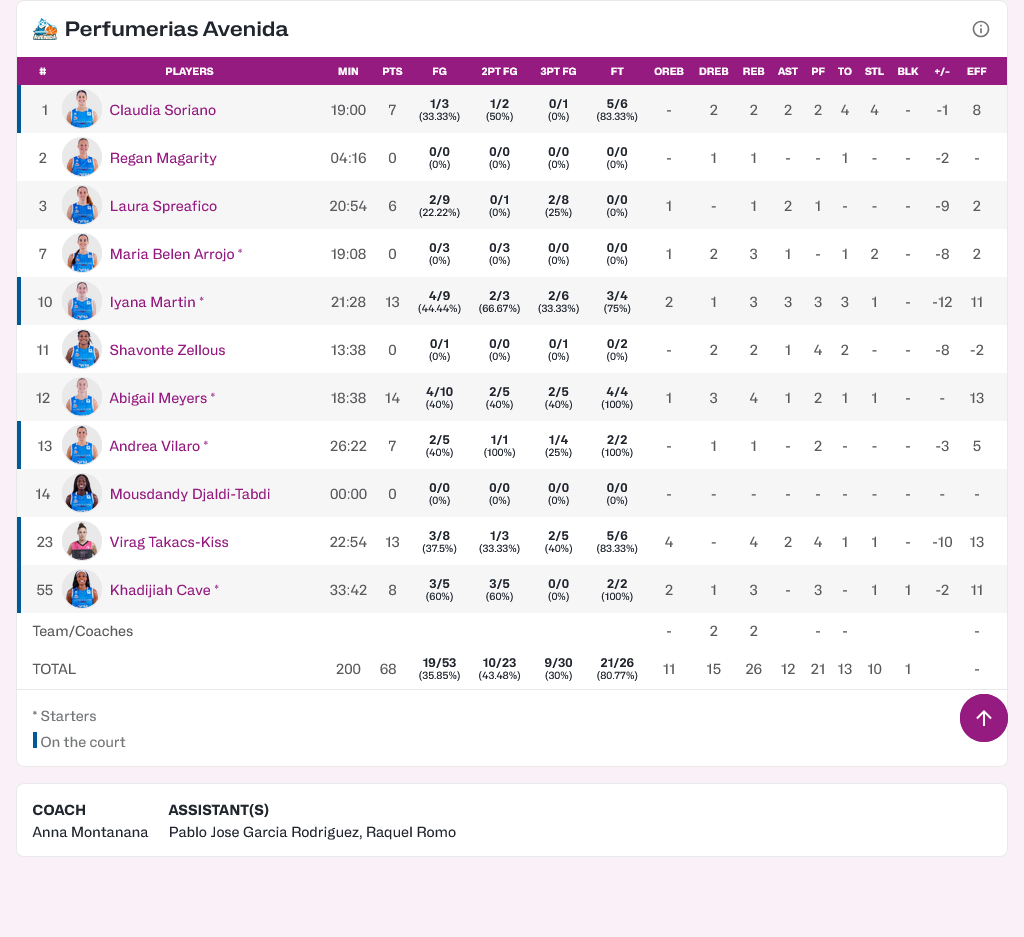Click the PLAYERS column header
Screen dimensions: 1024x937
click(189, 72)
